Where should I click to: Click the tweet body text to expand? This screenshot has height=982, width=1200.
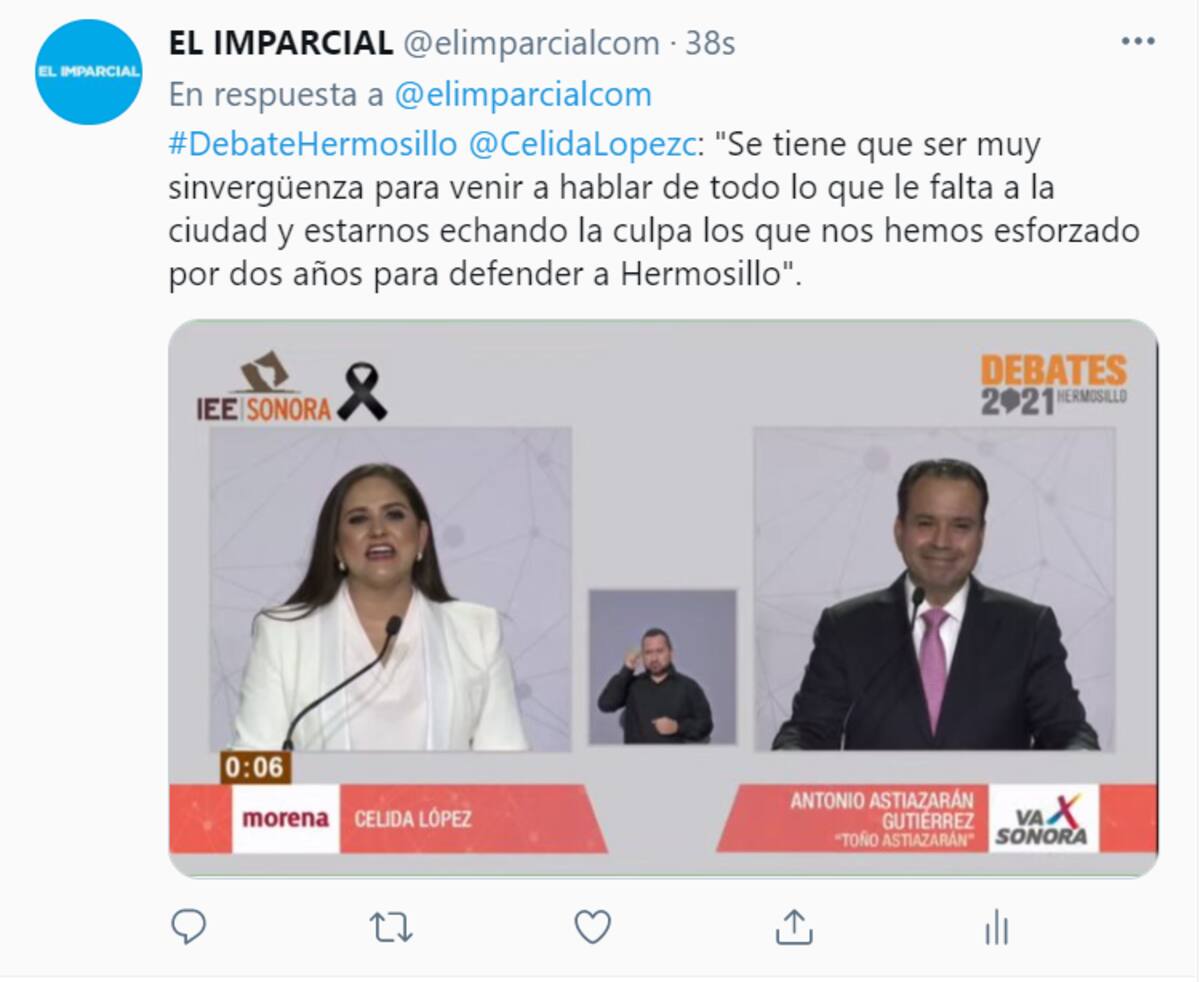click(654, 210)
